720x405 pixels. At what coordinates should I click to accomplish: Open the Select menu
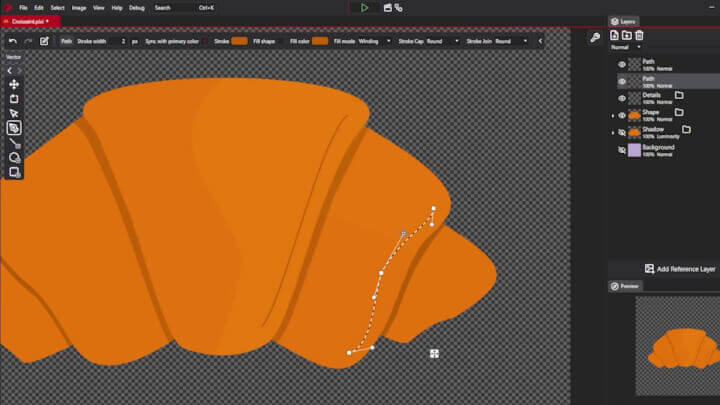[x=57, y=8]
